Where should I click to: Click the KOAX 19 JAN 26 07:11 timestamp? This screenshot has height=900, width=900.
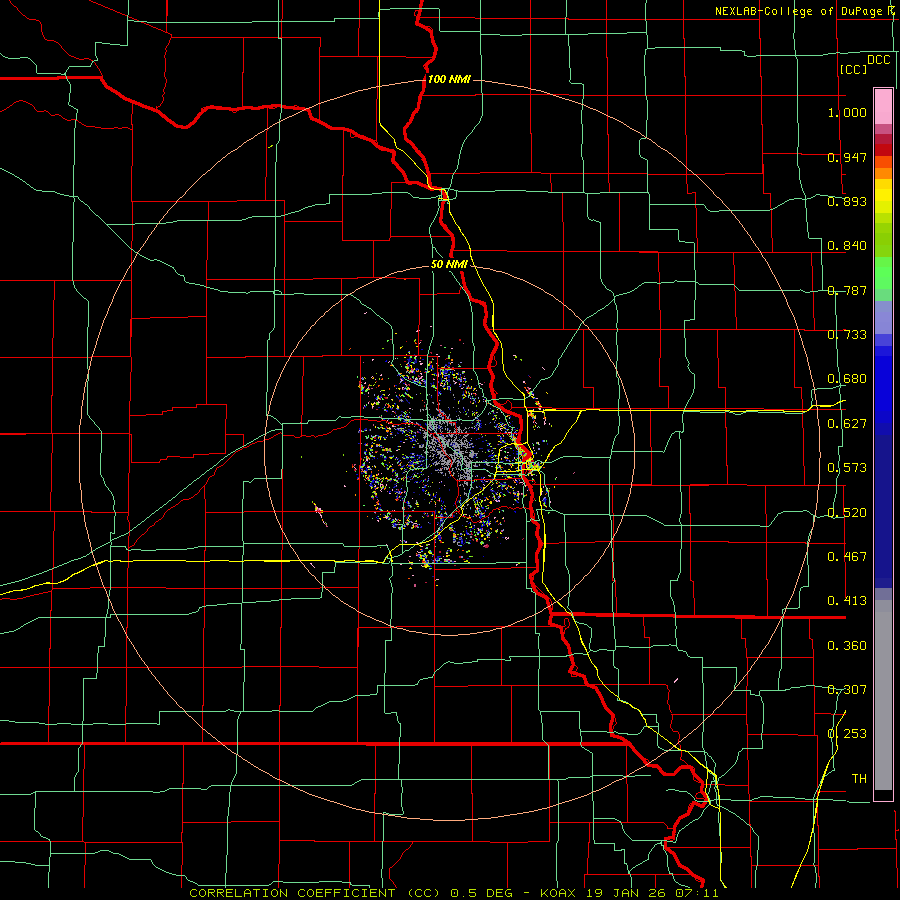(629, 893)
